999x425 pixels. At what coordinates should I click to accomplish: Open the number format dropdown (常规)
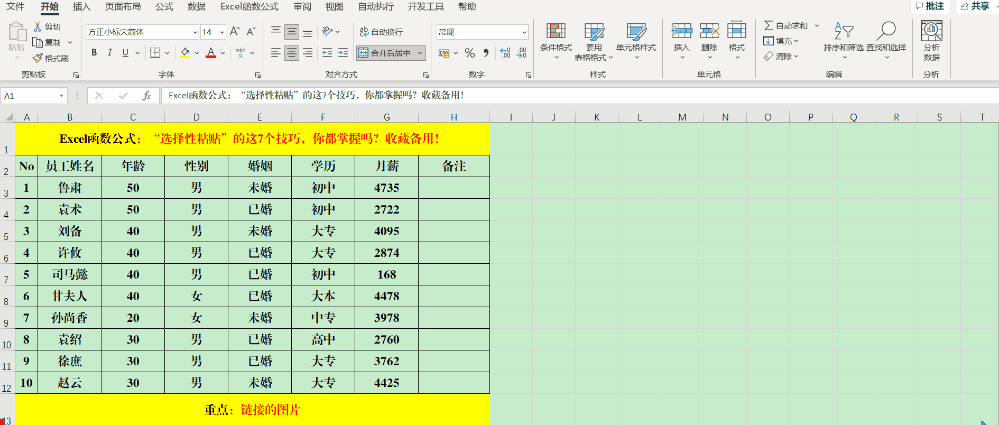coord(524,32)
